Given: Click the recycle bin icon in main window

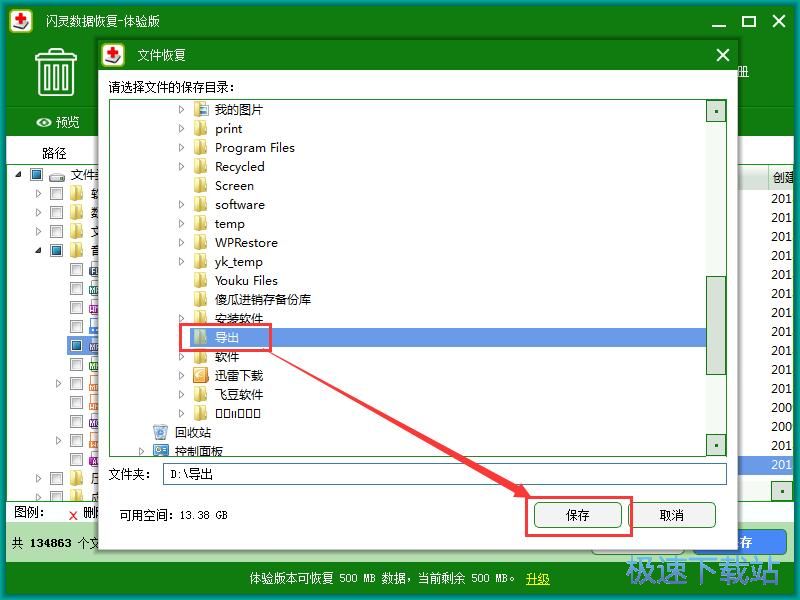Looking at the screenshot, I should [56, 72].
